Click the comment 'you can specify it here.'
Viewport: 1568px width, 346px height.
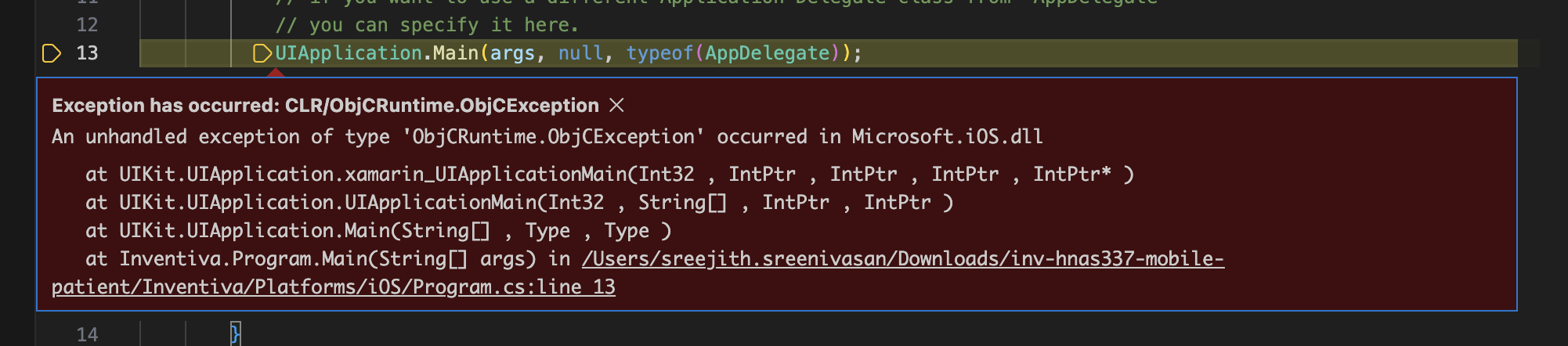(x=427, y=25)
